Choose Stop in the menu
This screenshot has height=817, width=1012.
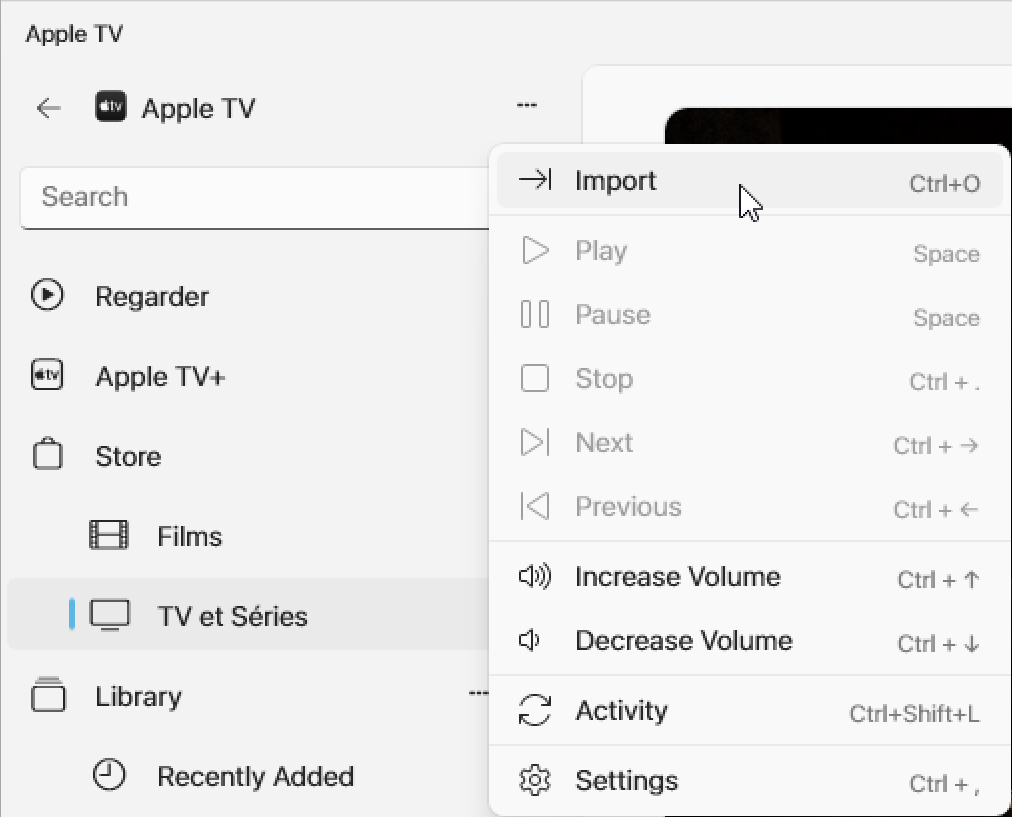(749, 379)
